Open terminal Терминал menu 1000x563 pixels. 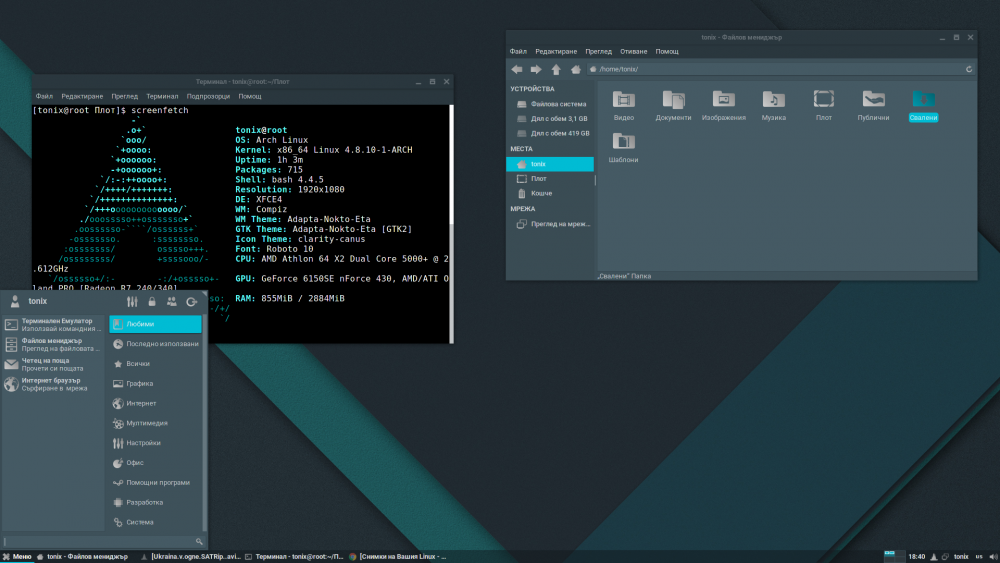[x=162, y=96]
